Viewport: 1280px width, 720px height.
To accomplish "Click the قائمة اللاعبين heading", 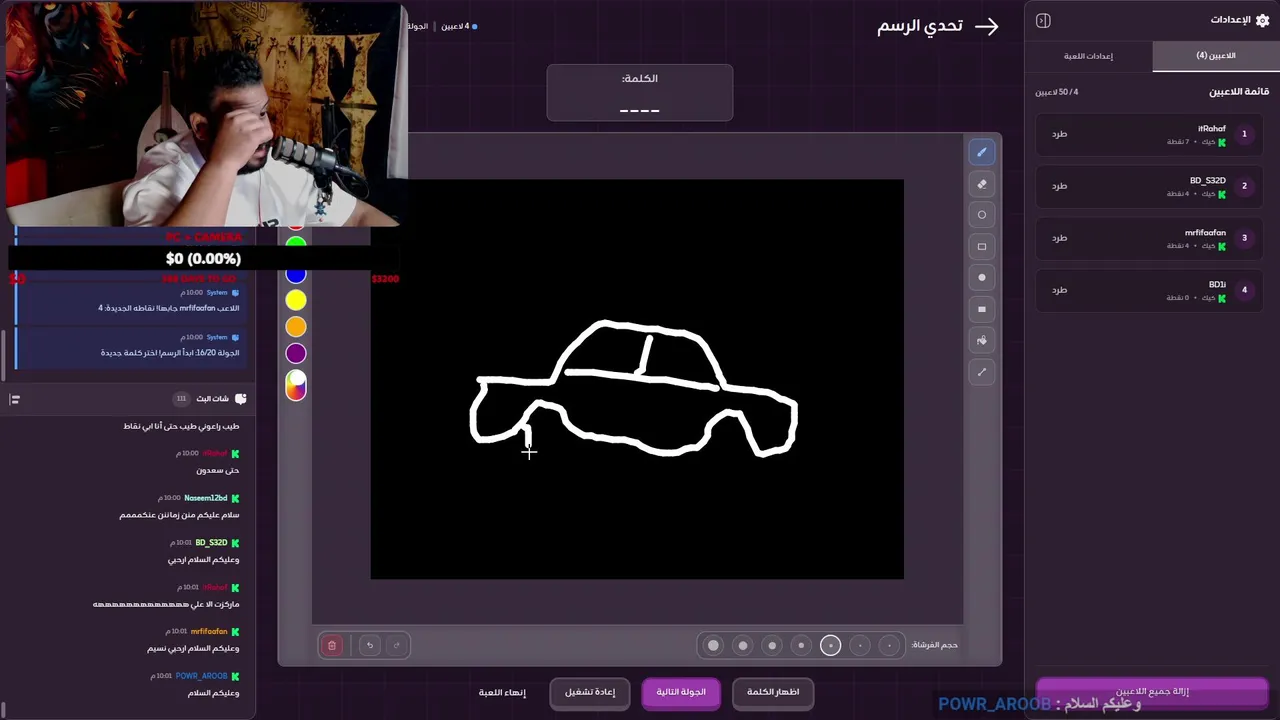I will click(1239, 92).
